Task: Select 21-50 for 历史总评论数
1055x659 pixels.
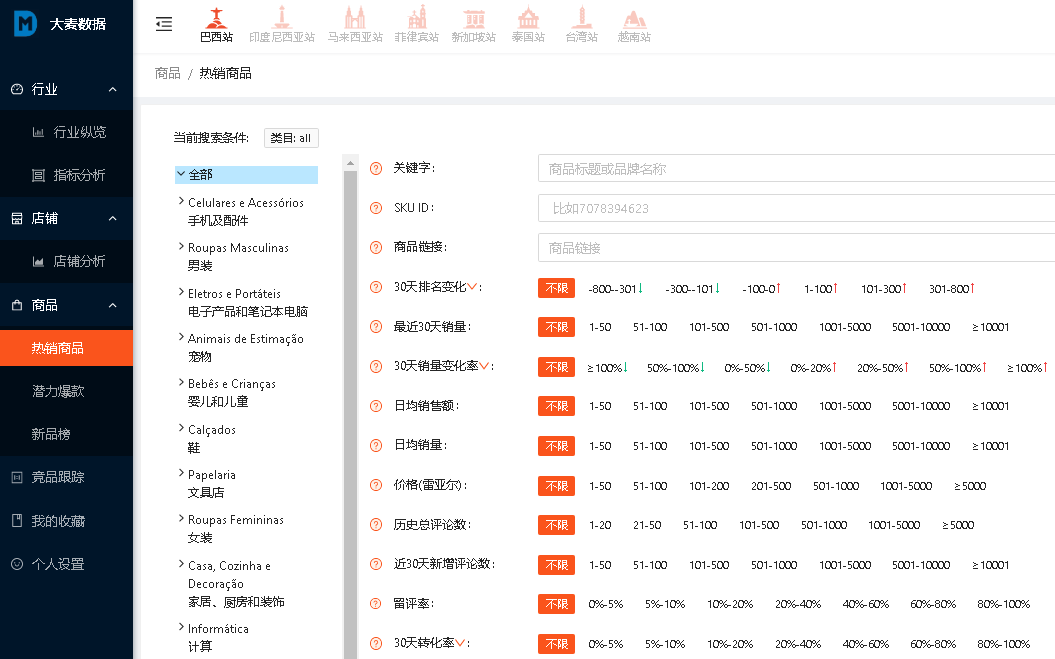Action: tap(647, 525)
